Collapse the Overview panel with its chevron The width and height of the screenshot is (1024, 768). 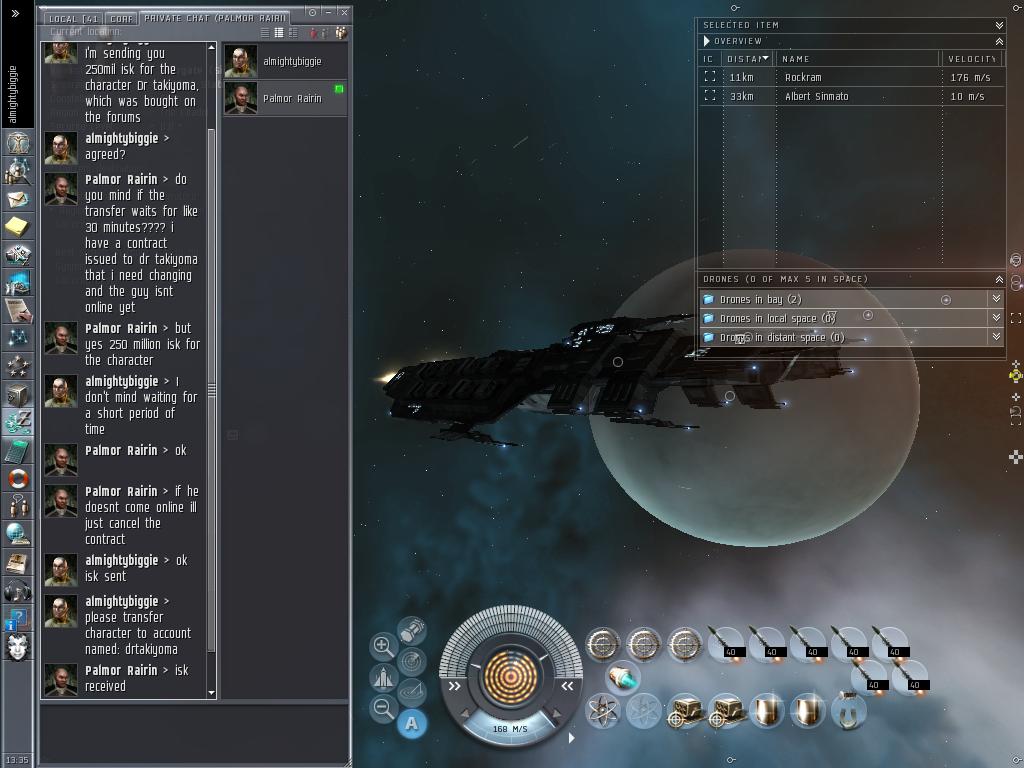pos(999,41)
